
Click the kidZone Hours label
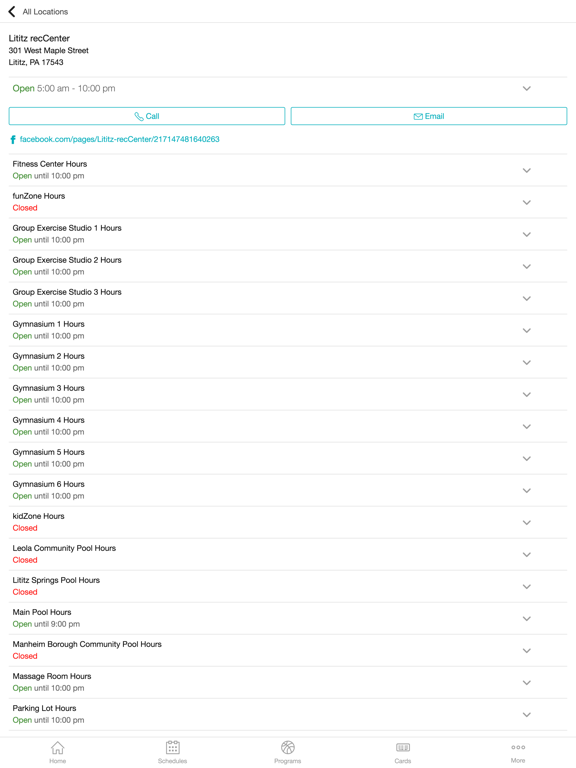coord(39,516)
